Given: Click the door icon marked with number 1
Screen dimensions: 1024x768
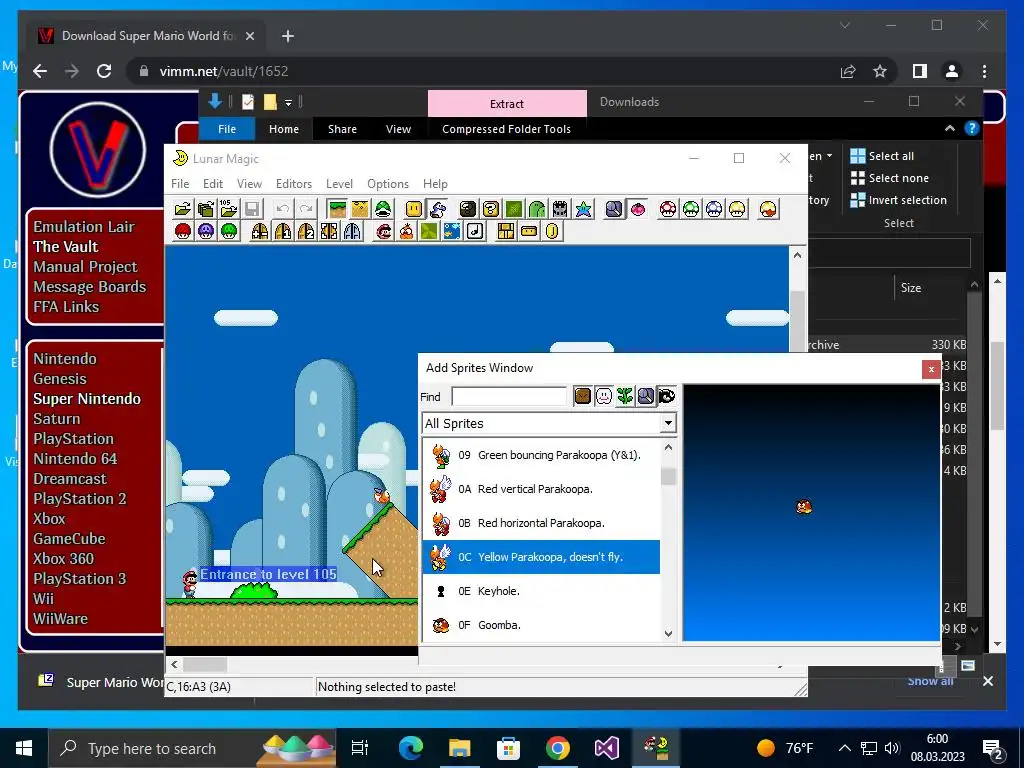Looking at the screenshot, I should coord(283,231).
